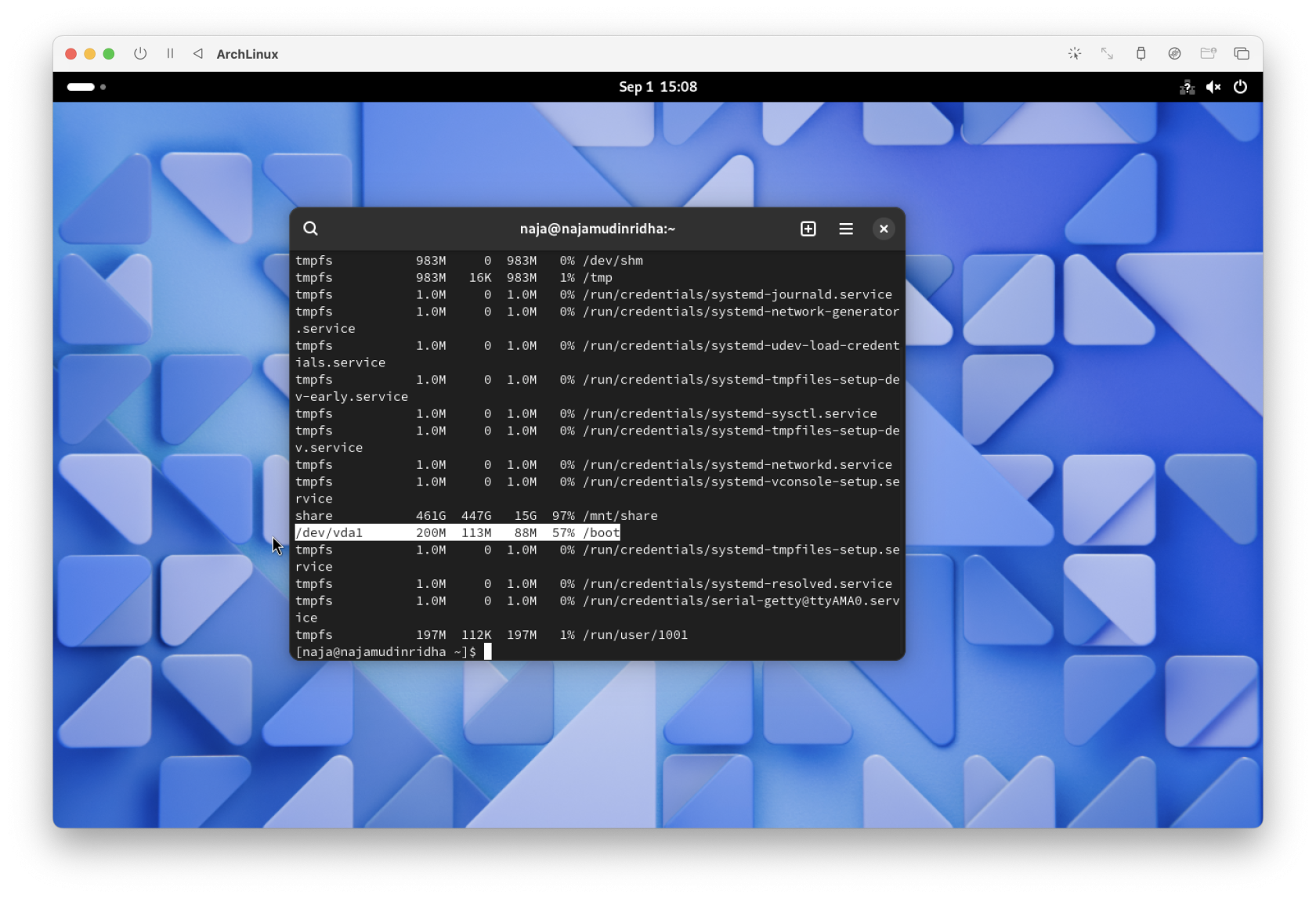
Task: Click the 16K used value
Action: click(x=480, y=277)
